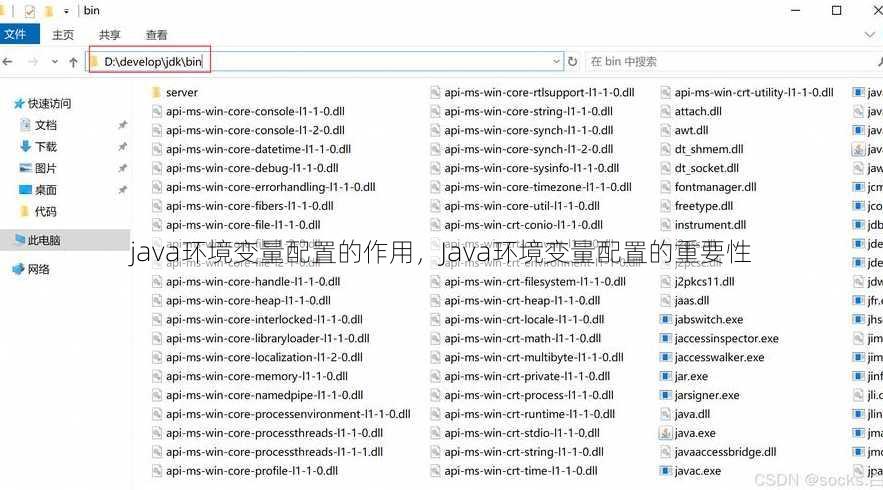Expand the address bar history dropdown

coord(556,61)
